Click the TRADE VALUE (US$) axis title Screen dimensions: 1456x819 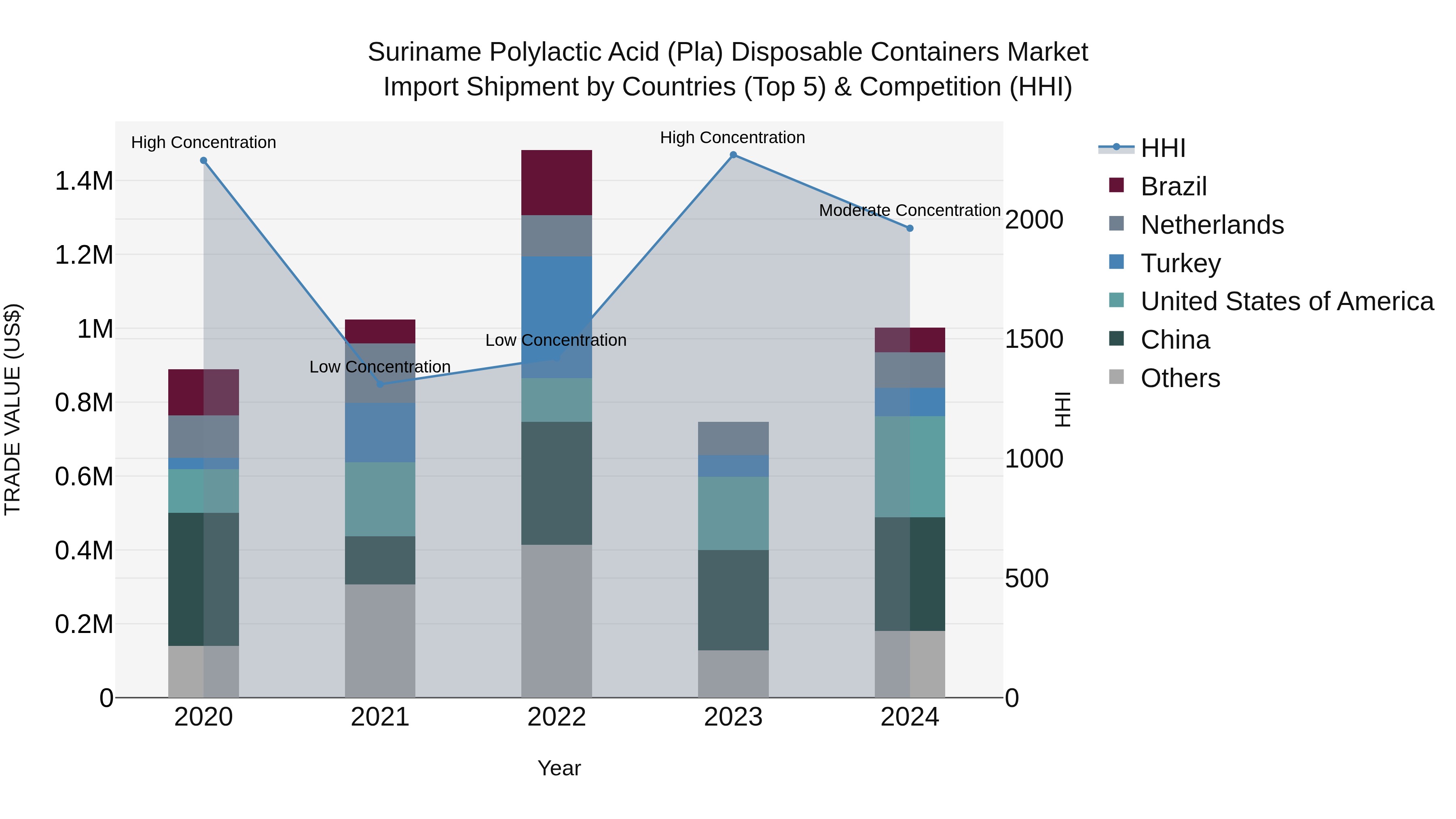(13, 409)
